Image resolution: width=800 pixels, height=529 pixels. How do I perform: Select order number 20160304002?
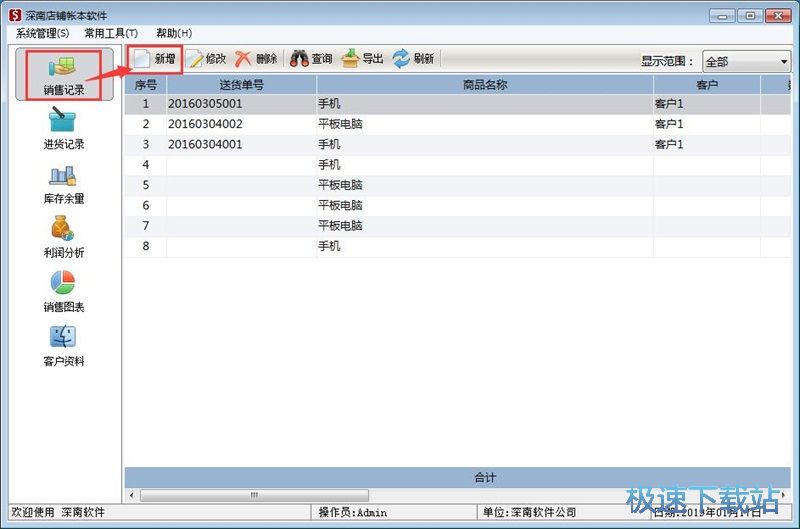(x=205, y=124)
